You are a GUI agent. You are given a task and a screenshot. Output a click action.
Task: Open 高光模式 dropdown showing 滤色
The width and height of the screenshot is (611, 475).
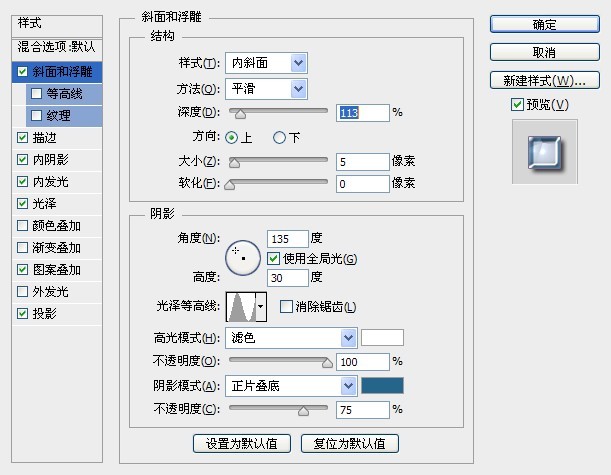coord(291,338)
